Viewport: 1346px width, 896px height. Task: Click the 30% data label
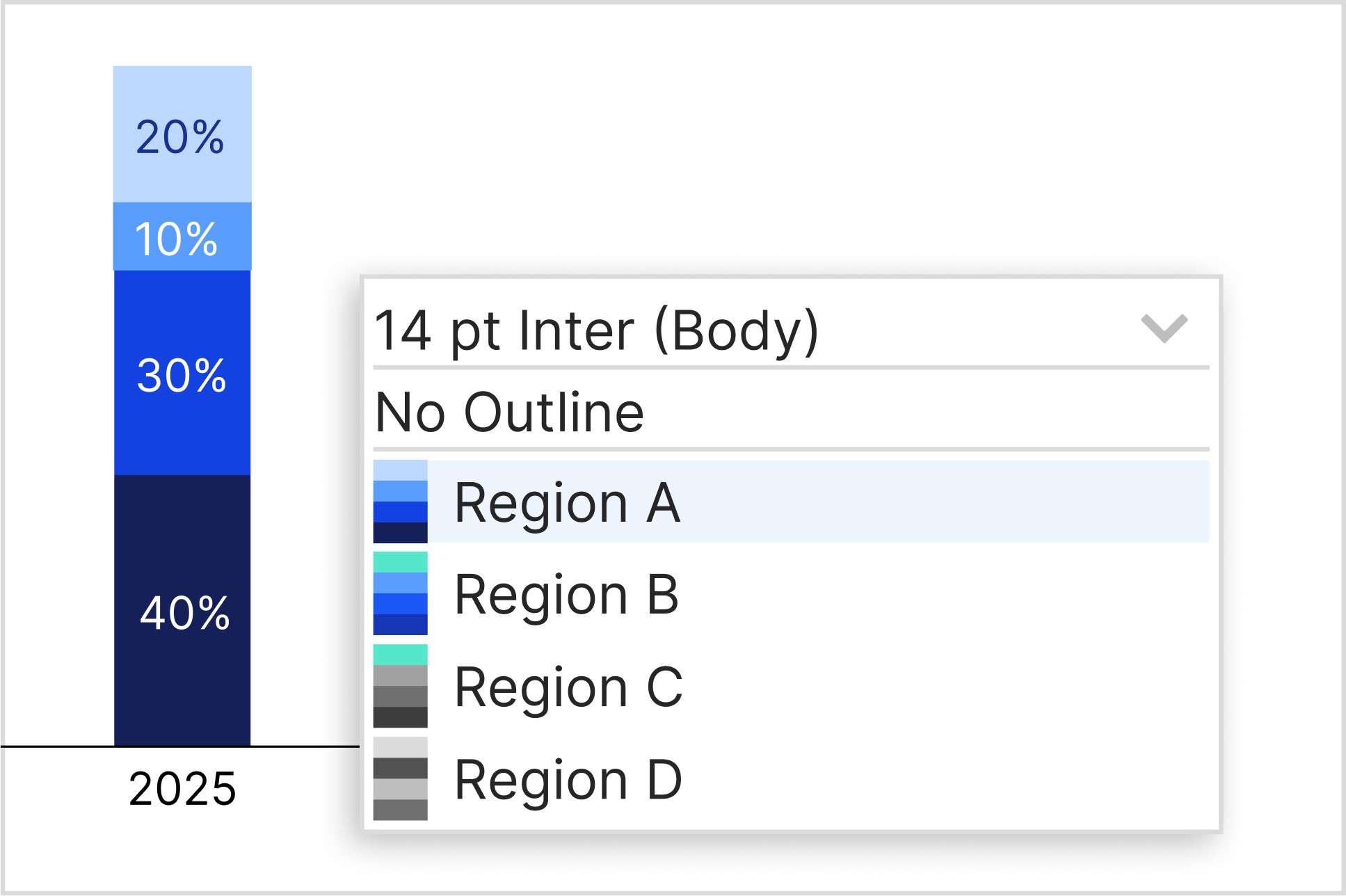pyautogui.click(x=182, y=376)
